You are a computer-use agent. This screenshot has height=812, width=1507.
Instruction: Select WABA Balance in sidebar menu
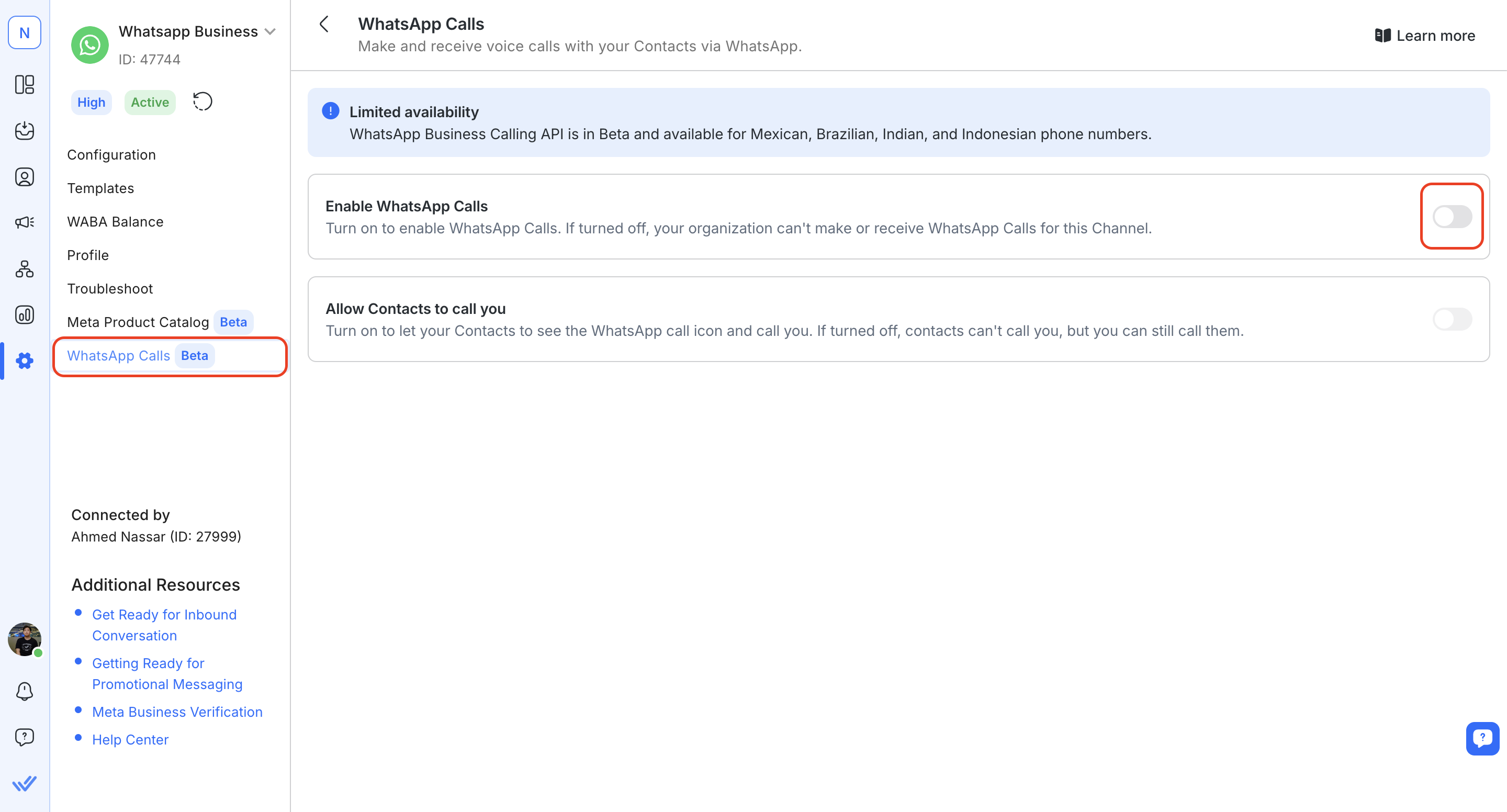tap(115, 222)
